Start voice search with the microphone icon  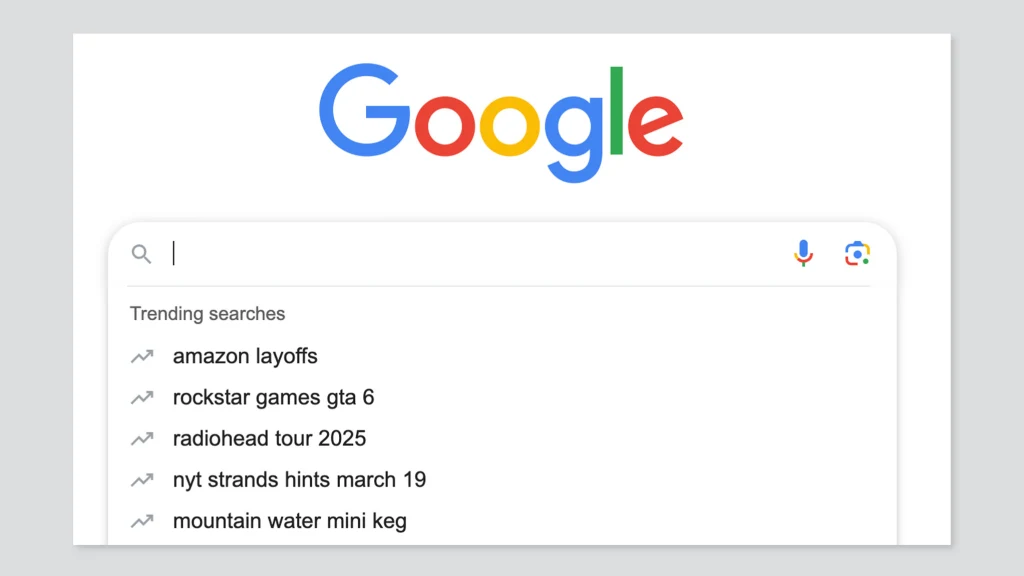point(803,253)
